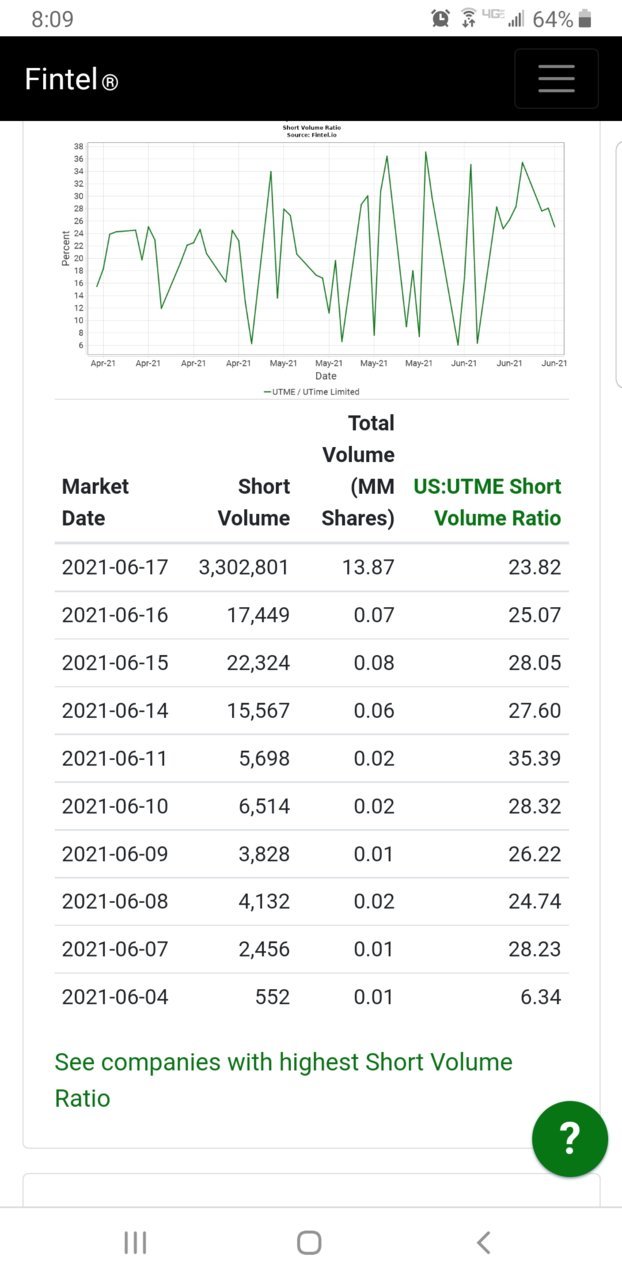Tap the chart peak near Jun-21

point(522,162)
